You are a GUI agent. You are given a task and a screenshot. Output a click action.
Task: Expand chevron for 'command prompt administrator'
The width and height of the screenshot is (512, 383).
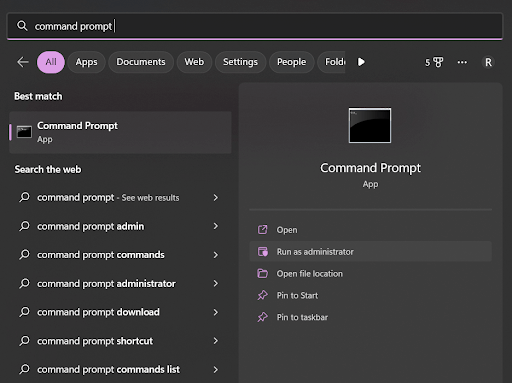[x=216, y=284]
